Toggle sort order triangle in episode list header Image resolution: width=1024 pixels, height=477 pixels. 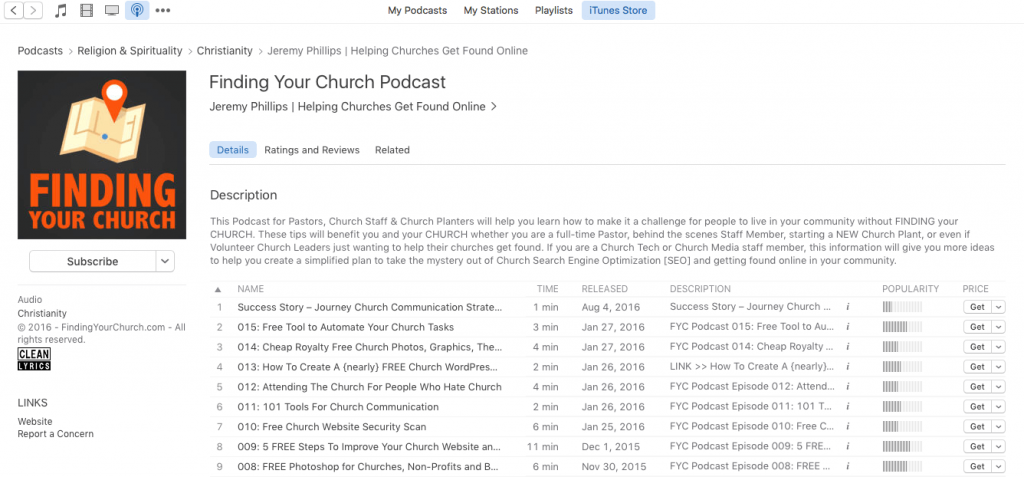point(218,289)
